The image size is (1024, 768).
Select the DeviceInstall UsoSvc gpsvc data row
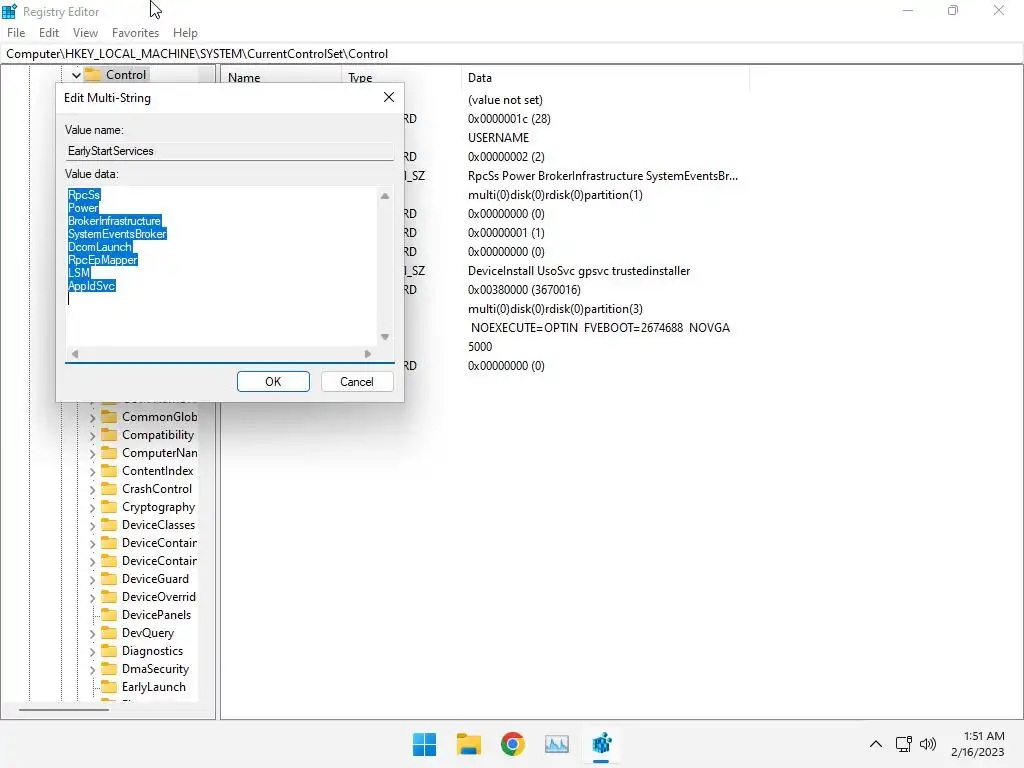pos(579,271)
